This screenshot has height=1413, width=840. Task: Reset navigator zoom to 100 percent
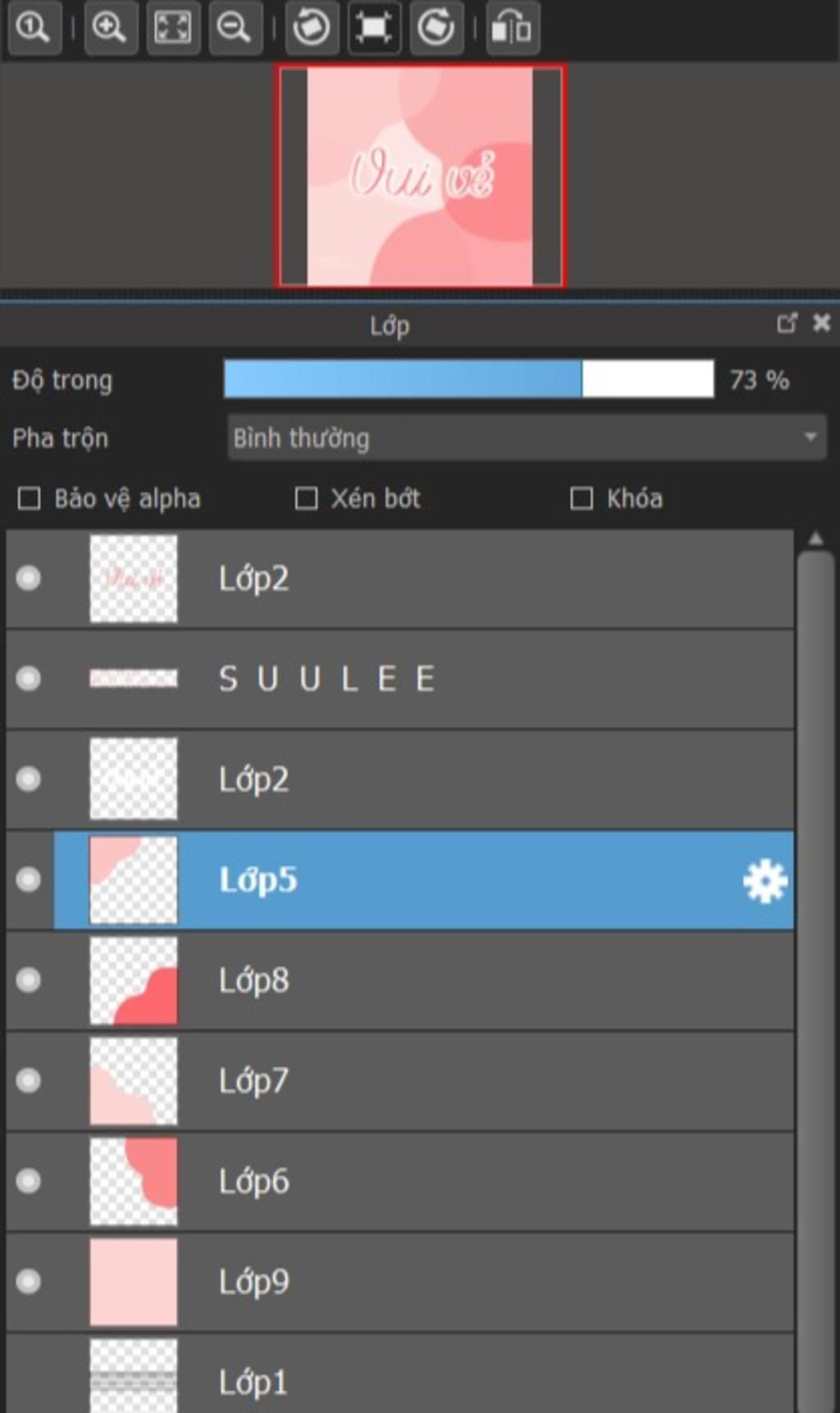pyautogui.click(x=33, y=28)
